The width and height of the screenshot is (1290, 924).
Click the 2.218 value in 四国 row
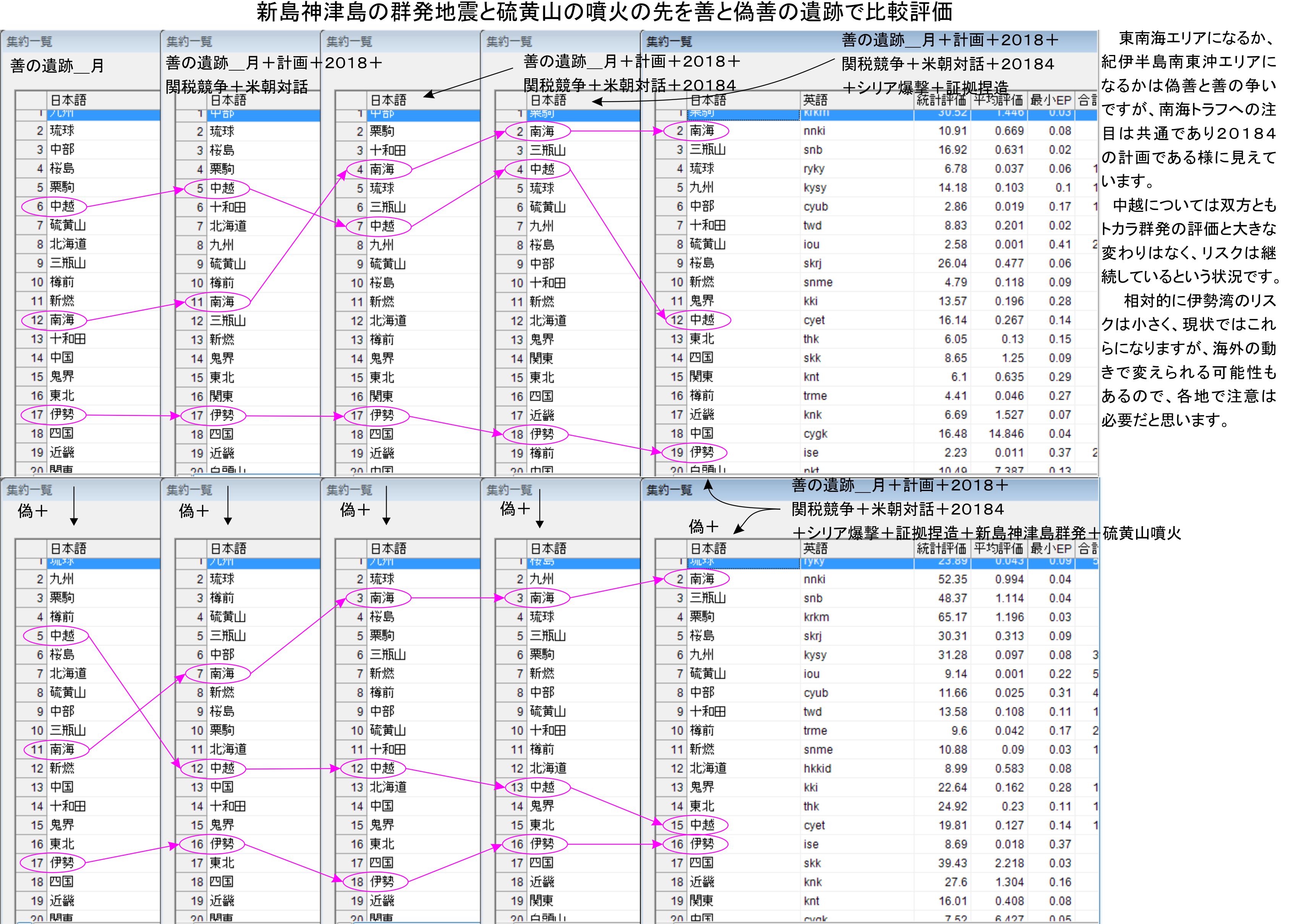tap(1009, 863)
